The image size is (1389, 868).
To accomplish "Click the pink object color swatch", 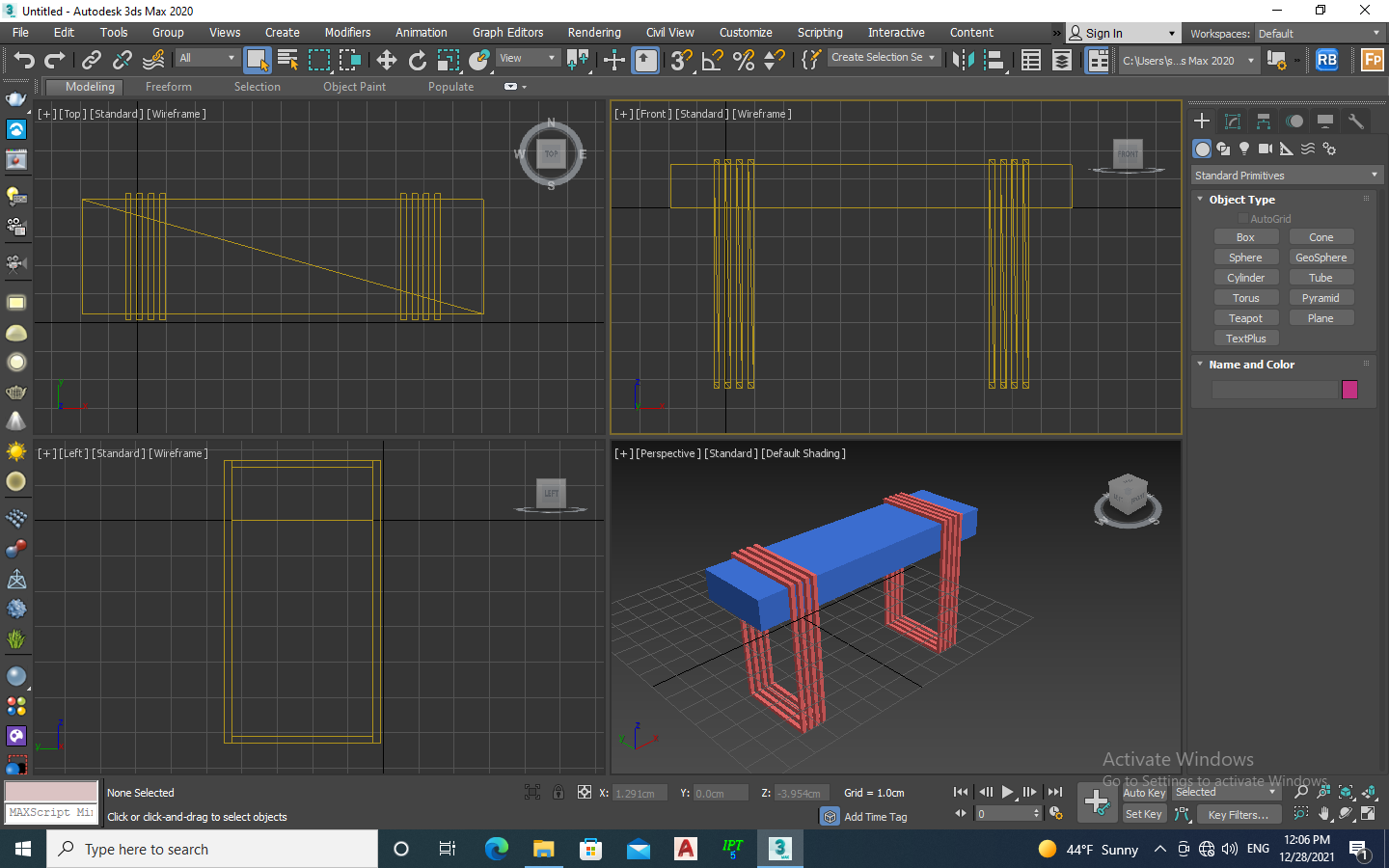I will pyautogui.click(x=1349, y=390).
